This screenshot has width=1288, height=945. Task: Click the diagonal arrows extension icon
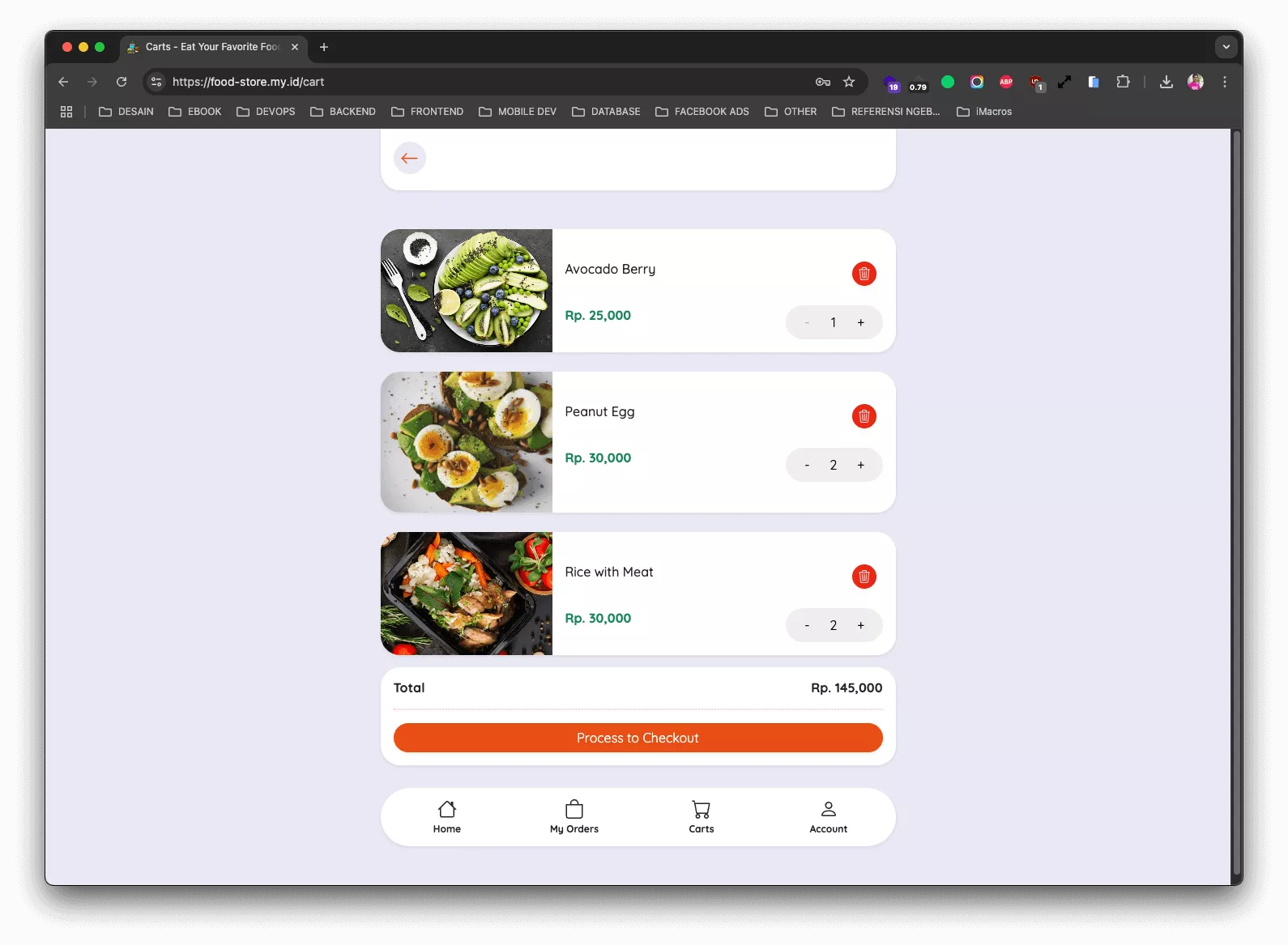coord(1064,82)
